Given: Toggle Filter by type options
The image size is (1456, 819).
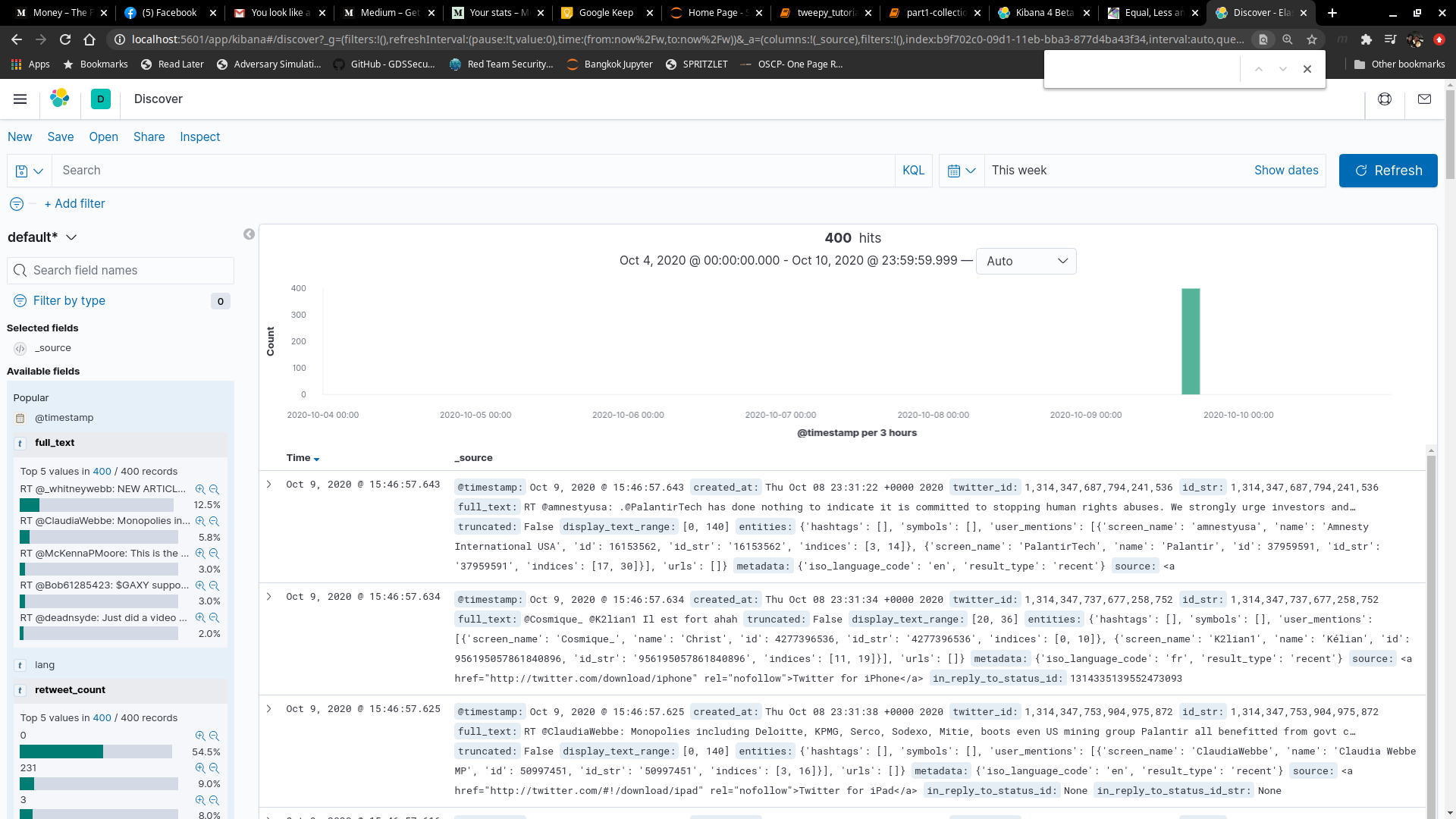Looking at the screenshot, I should (x=69, y=301).
